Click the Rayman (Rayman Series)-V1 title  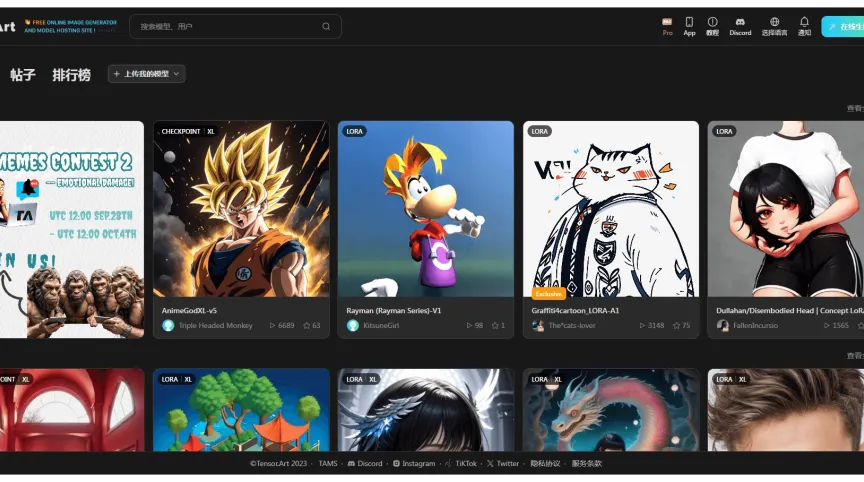pos(393,311)
